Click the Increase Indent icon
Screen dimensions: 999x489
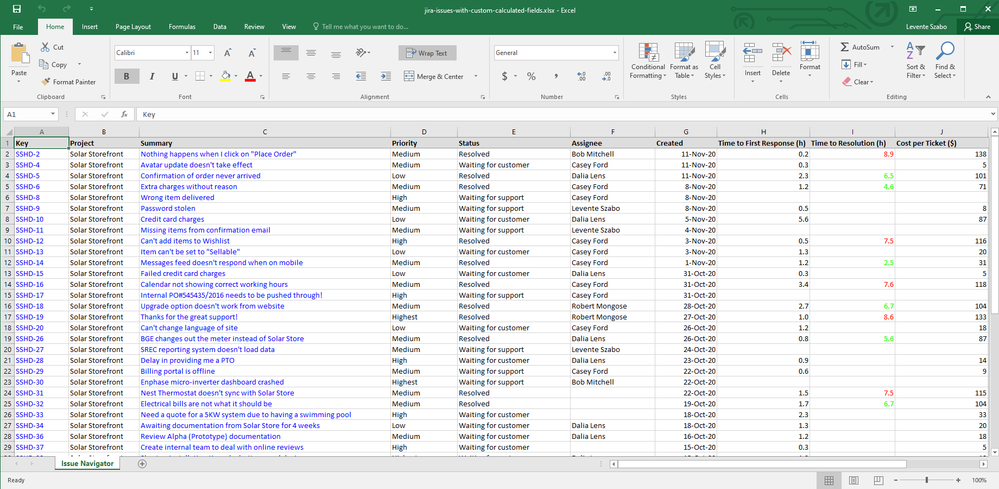click(x=385, y=76)
